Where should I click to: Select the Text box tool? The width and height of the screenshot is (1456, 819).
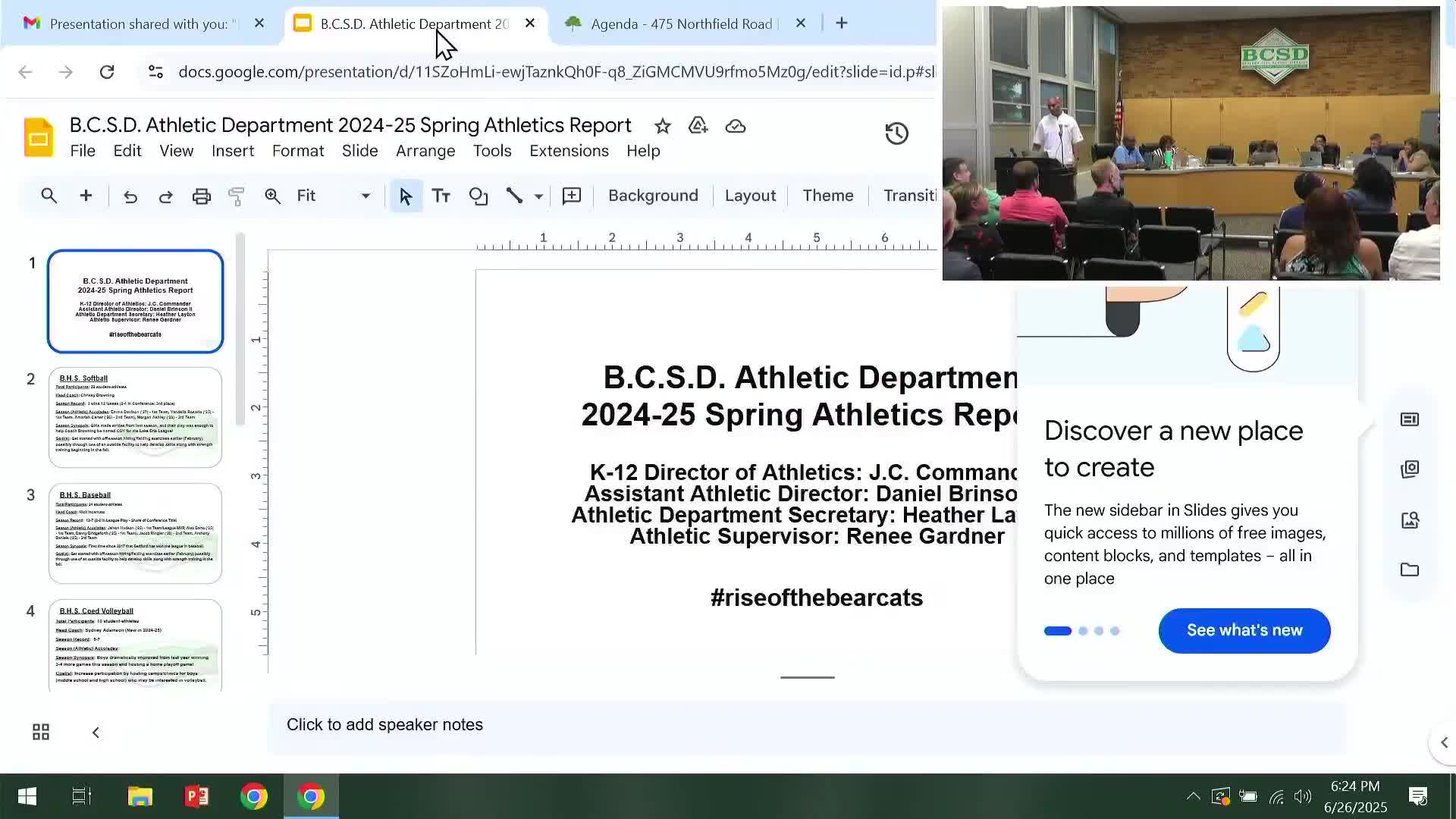(441, 196)
